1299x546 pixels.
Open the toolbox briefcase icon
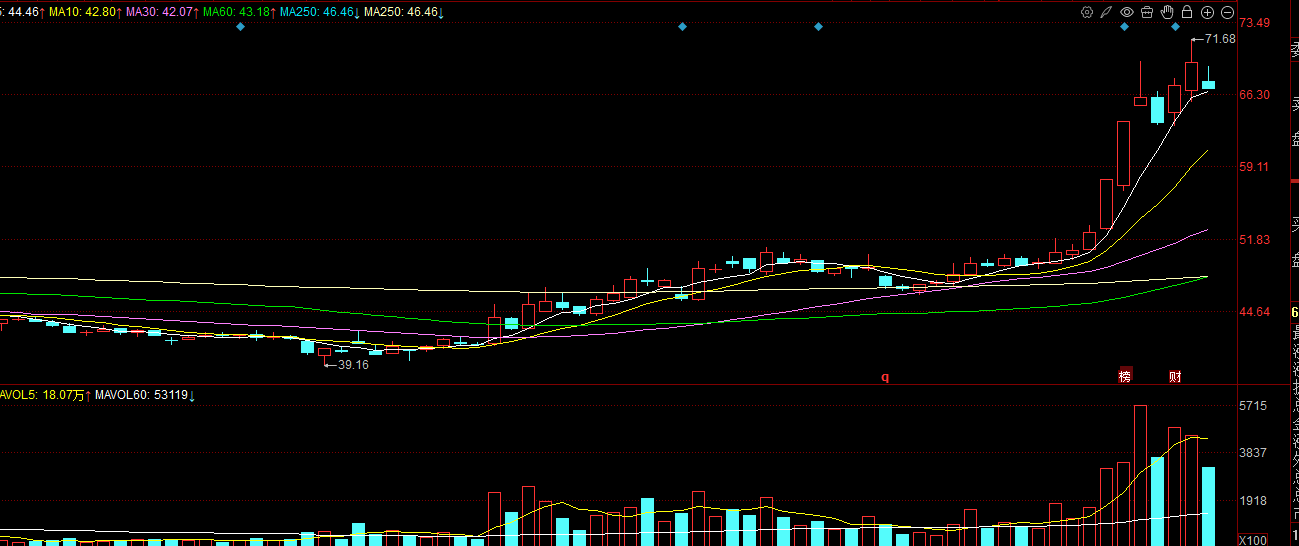click(1147, 12)
